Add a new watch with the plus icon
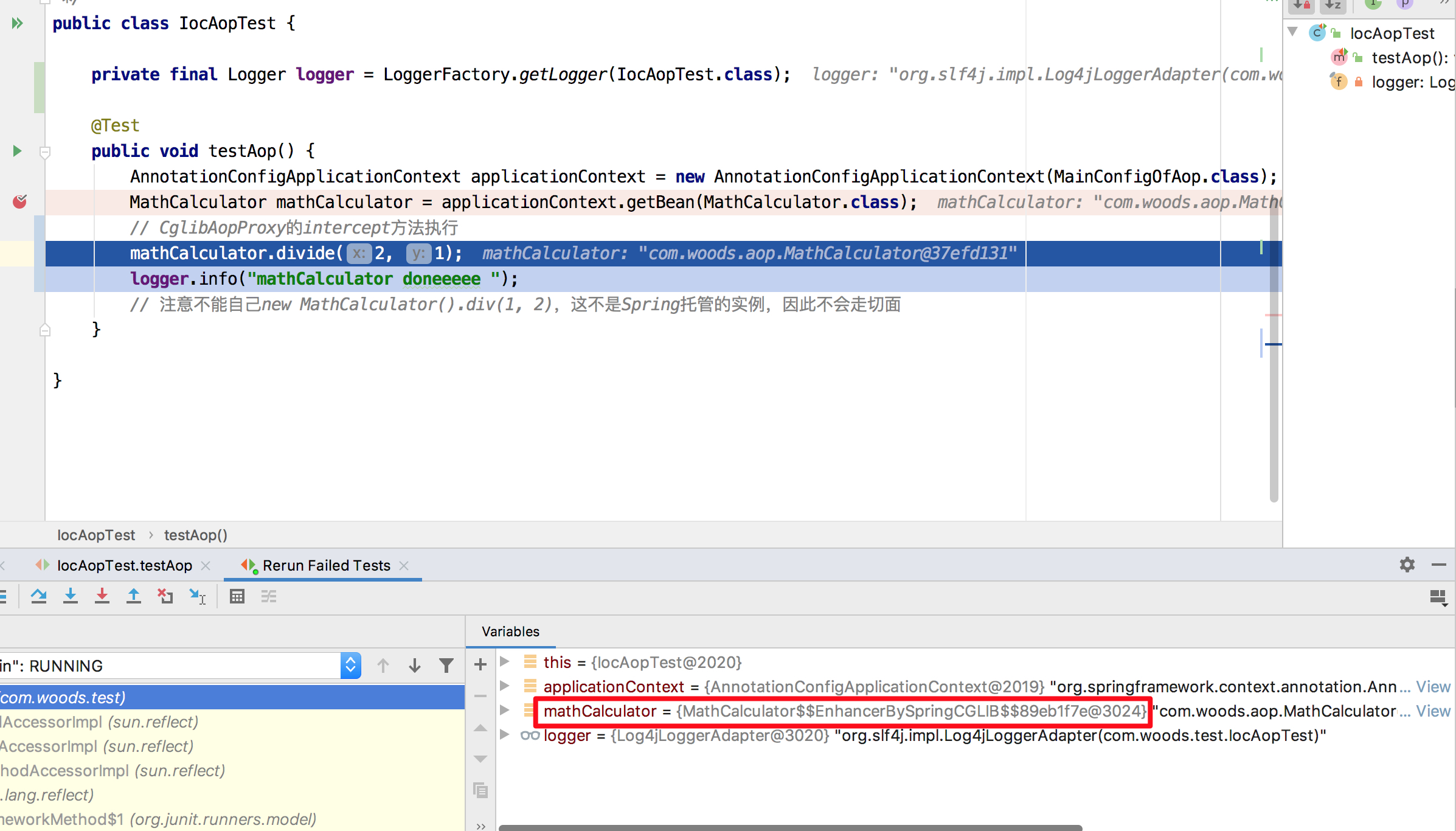 (480, 664)
